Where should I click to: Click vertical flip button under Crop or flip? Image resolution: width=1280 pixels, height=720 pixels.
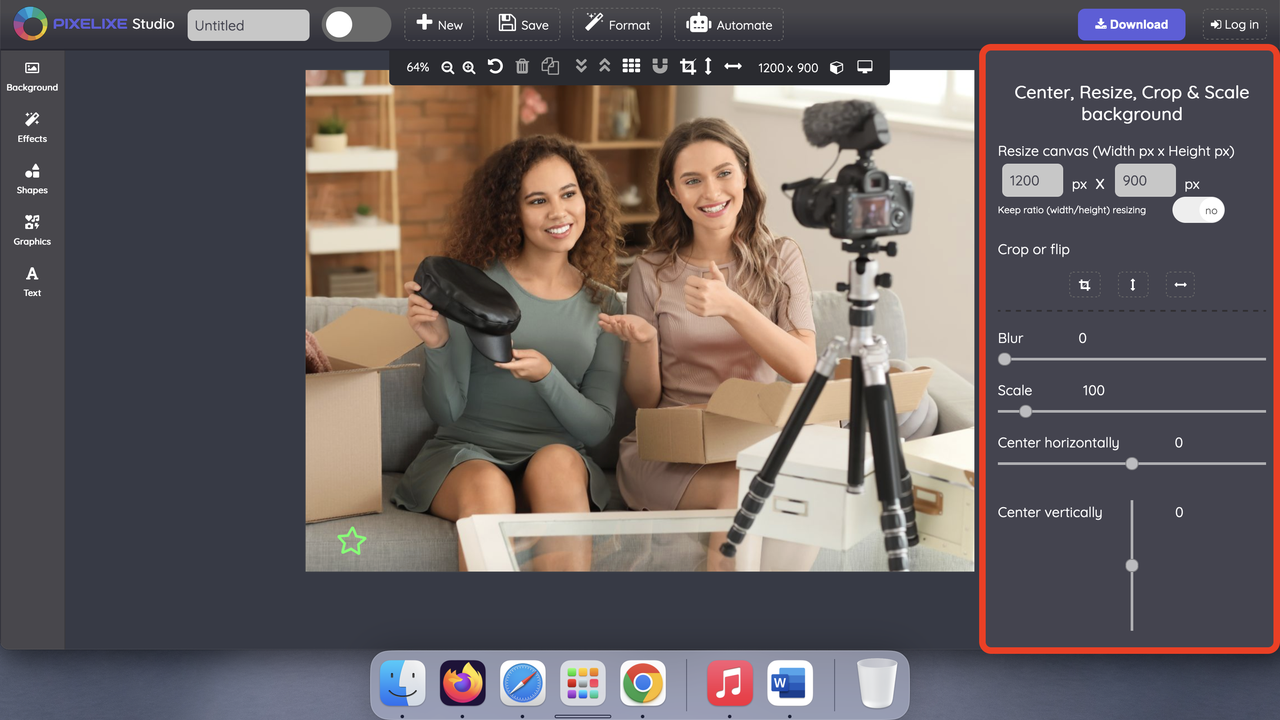[1132, 285]
